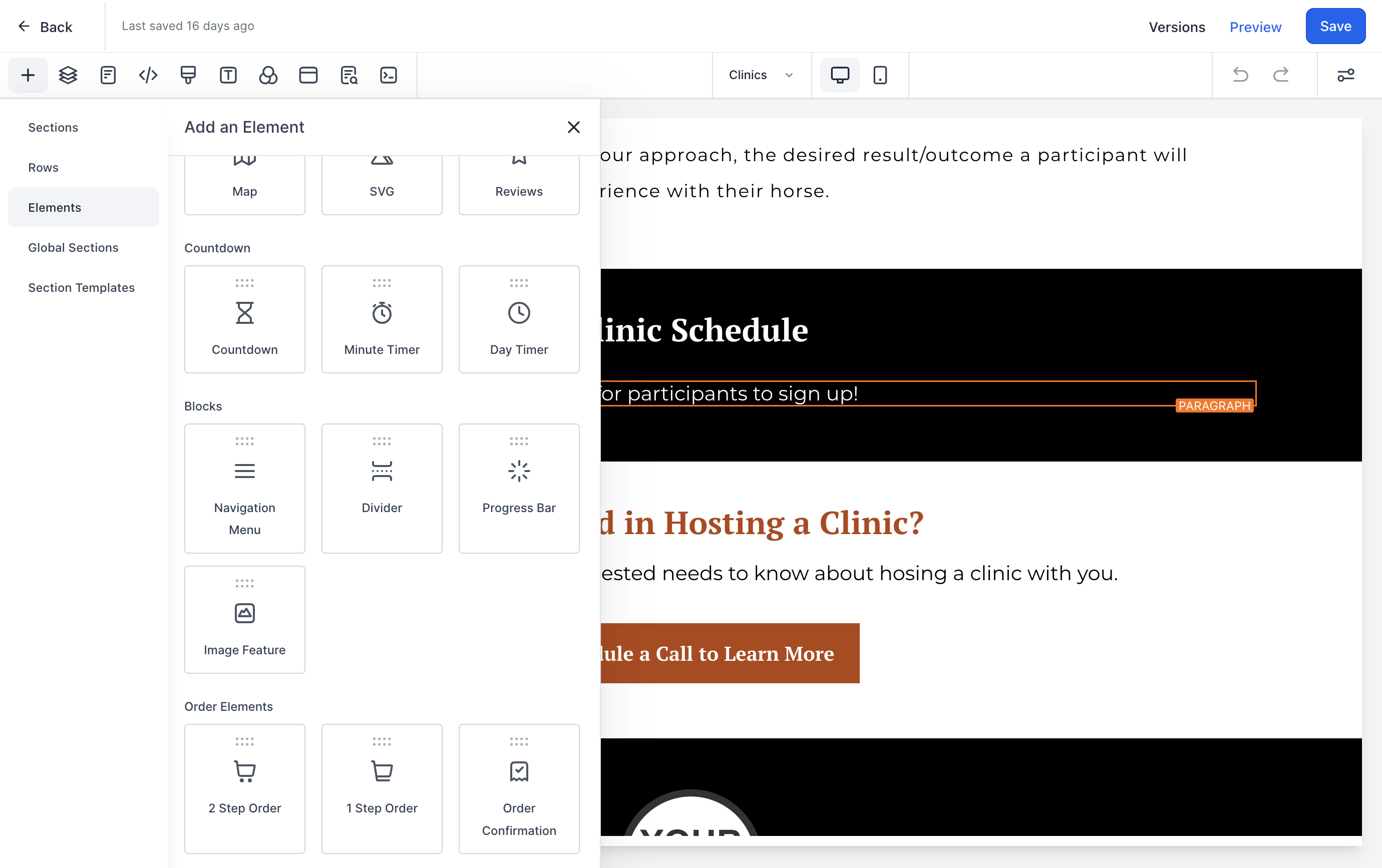Open the popup window icon in toolbar

click(x=308, y=75)
